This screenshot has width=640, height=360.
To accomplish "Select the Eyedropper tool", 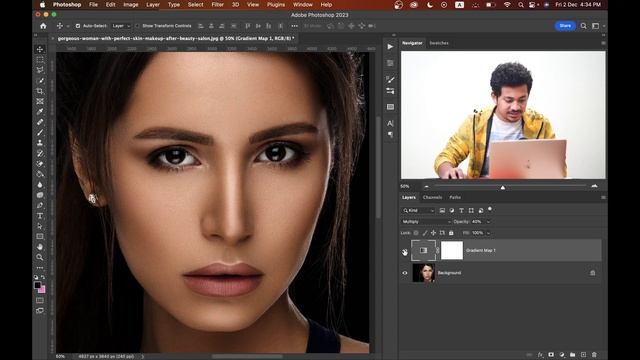I will (40, 112).
